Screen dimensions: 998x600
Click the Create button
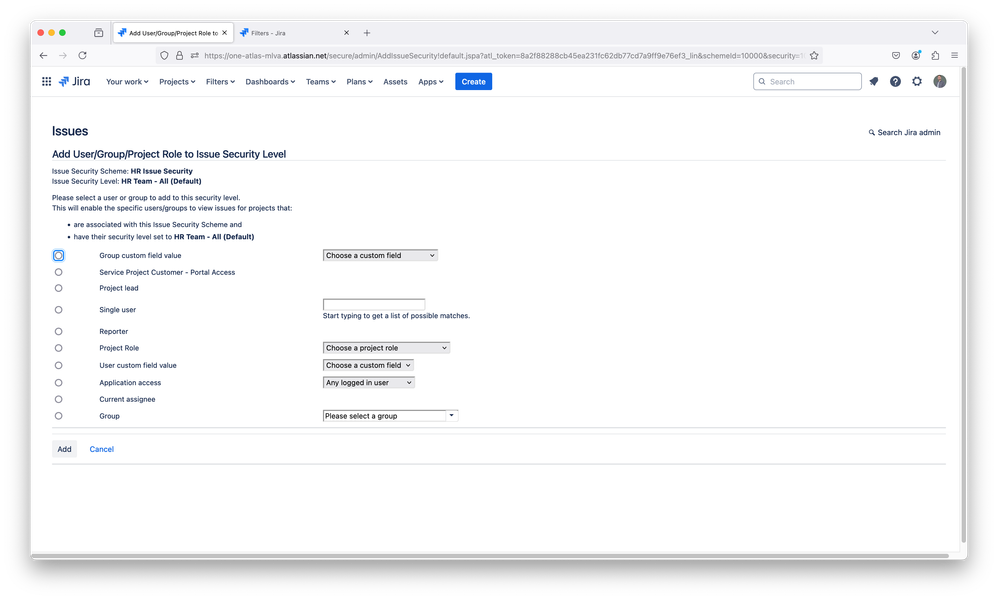(473, 81)
